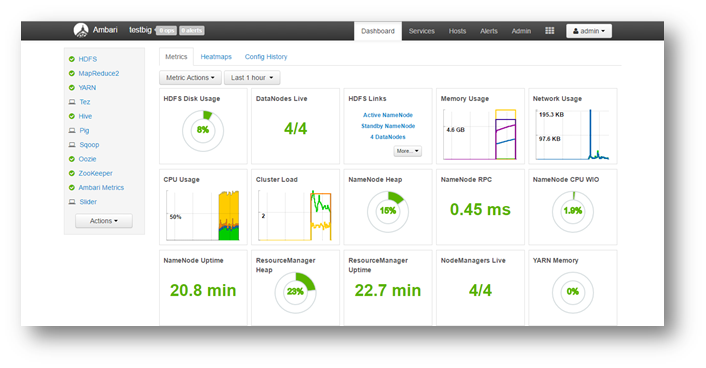
Task: Open the Sqoop service link
Action: tap(89, 145)
